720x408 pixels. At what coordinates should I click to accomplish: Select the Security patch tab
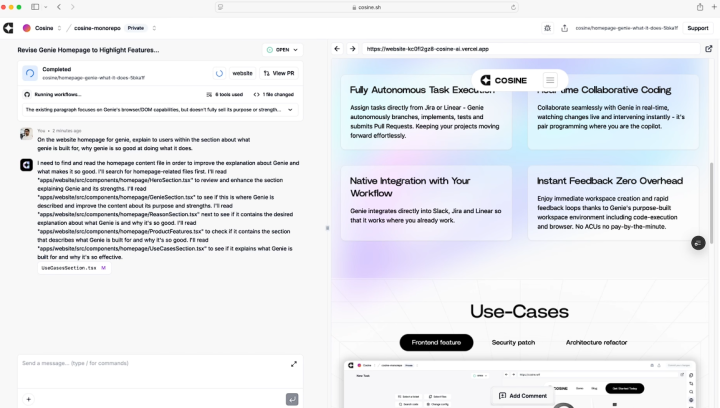(x=513, y=342)
